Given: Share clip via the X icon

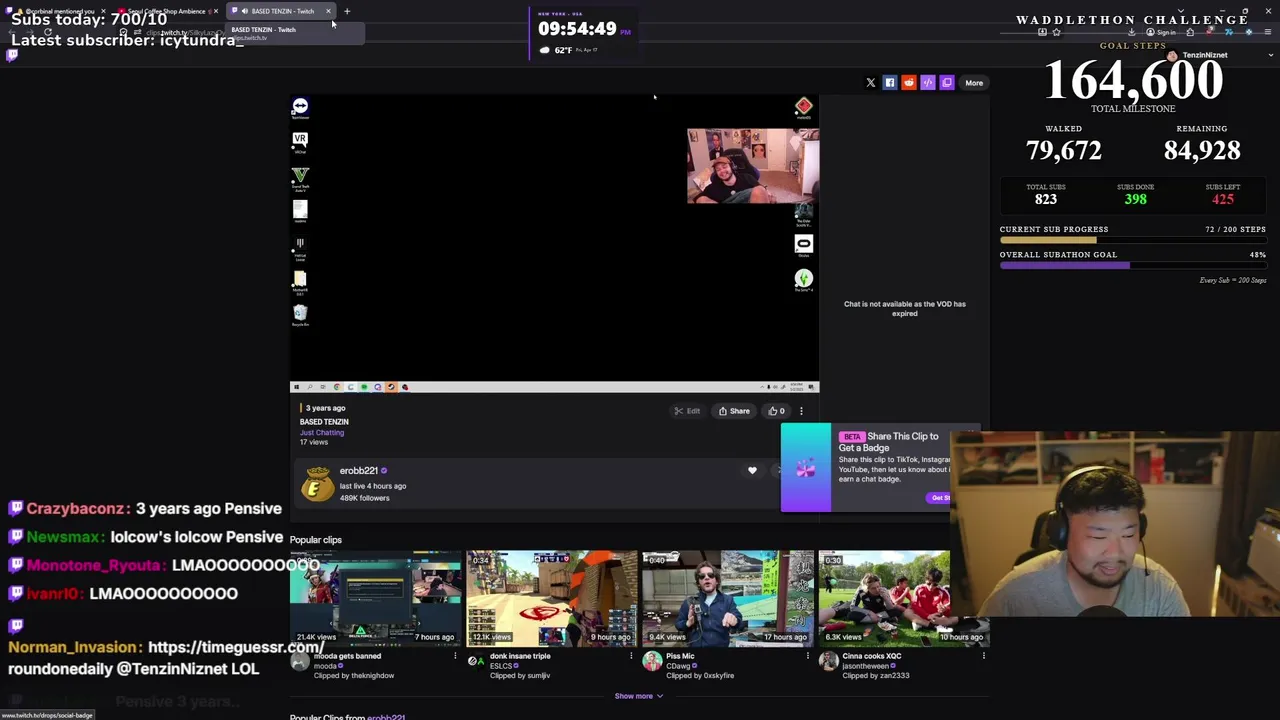Looking at the screenshot, I should coord(870,83).
